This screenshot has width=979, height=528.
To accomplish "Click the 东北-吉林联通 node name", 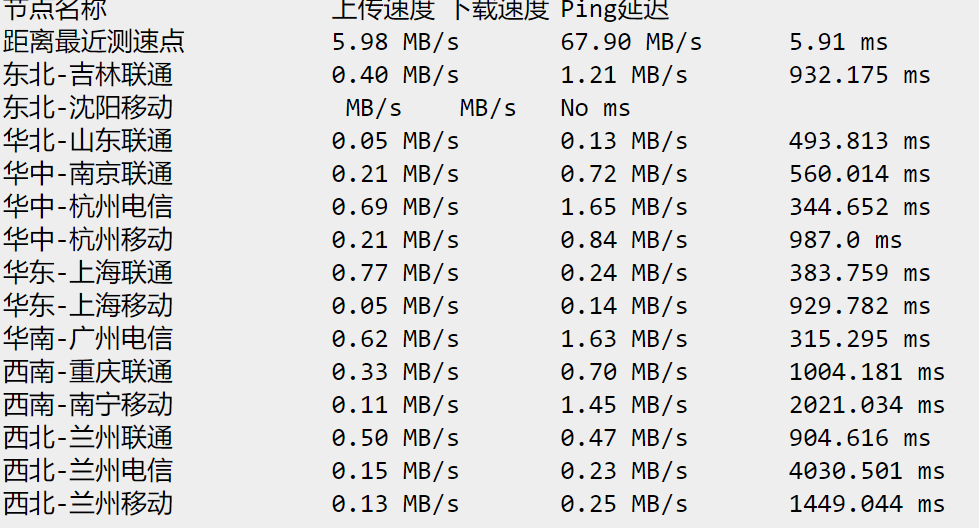I will tap(87, 75).
